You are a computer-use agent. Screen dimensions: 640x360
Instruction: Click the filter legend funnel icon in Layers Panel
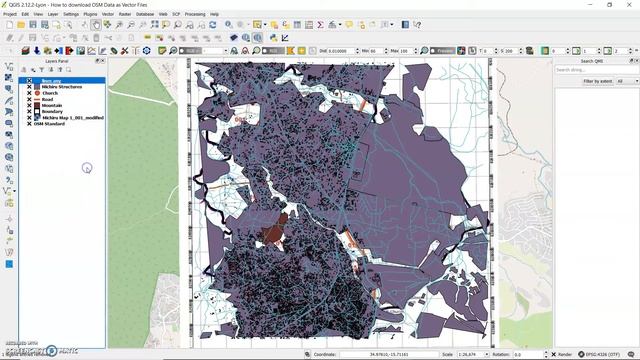pos(42,70)
